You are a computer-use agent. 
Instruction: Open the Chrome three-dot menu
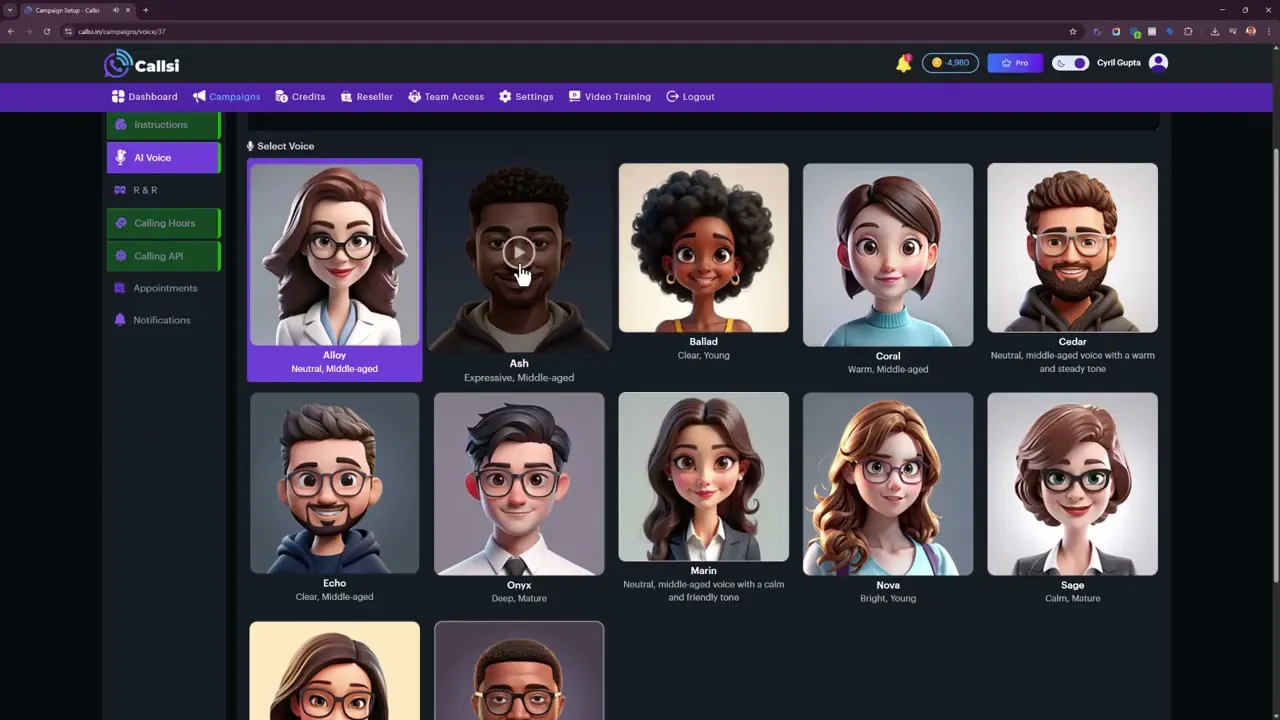[1267, 31]
